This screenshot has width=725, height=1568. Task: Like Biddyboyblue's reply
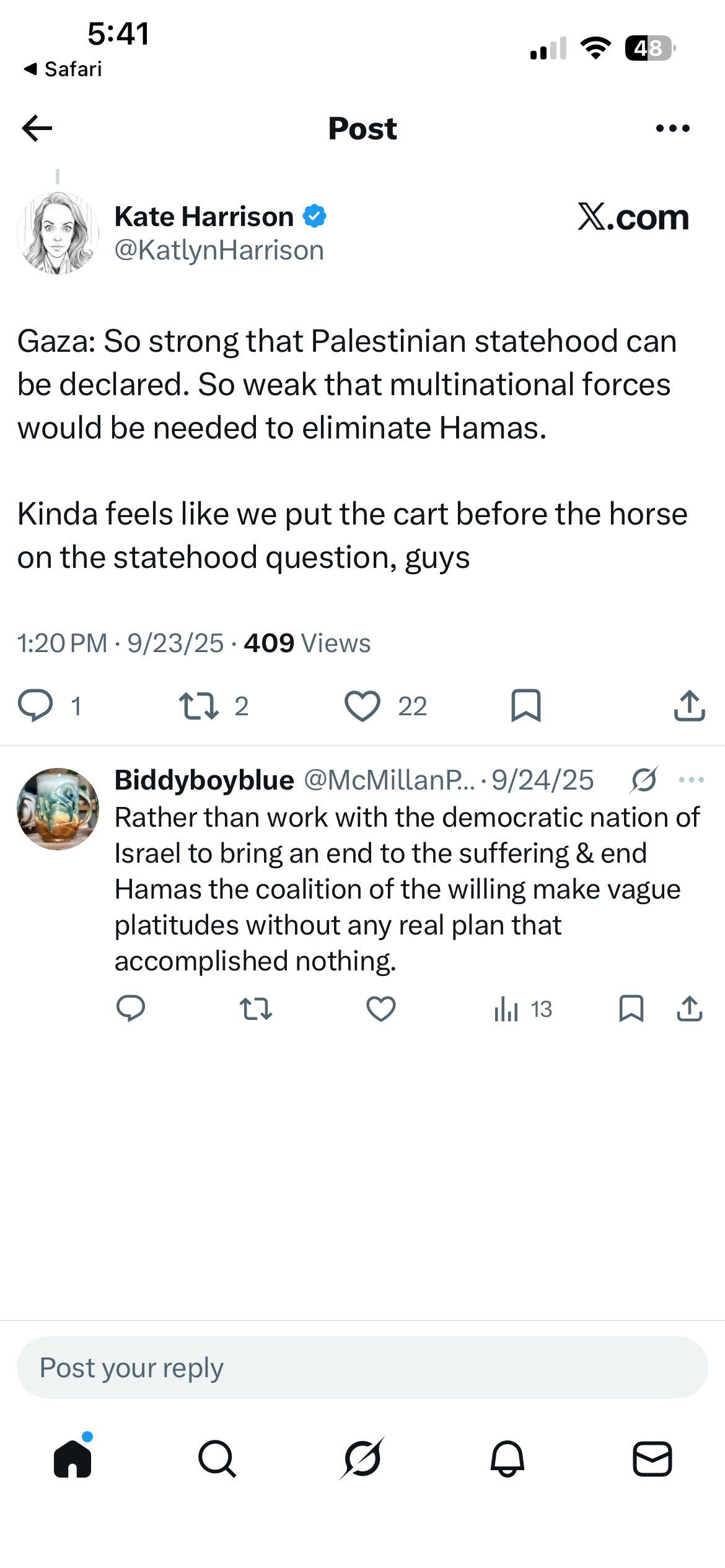[x=381, y=1009]
